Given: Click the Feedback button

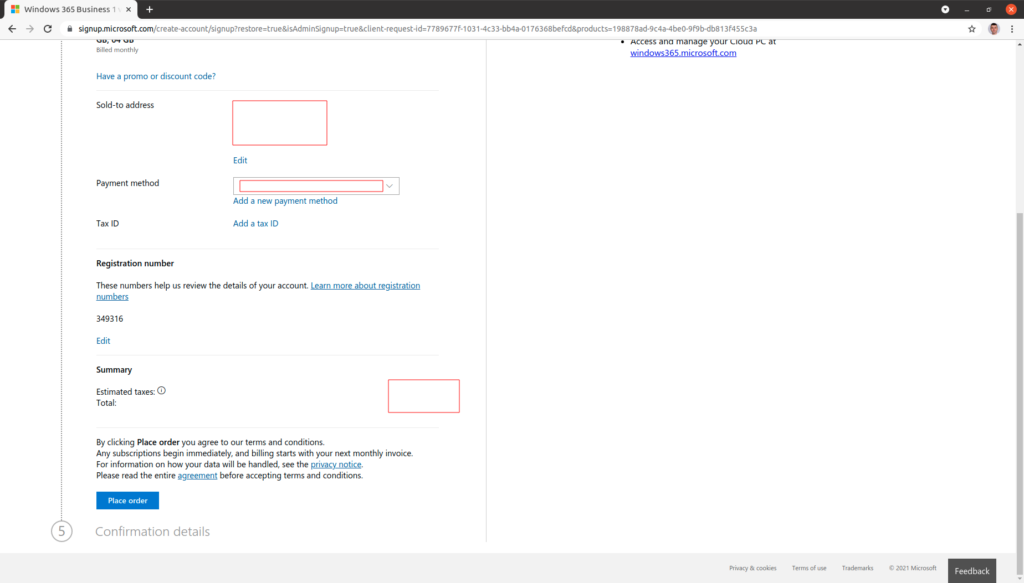Looking at the screenshot, I should click(x=972, y=571).
